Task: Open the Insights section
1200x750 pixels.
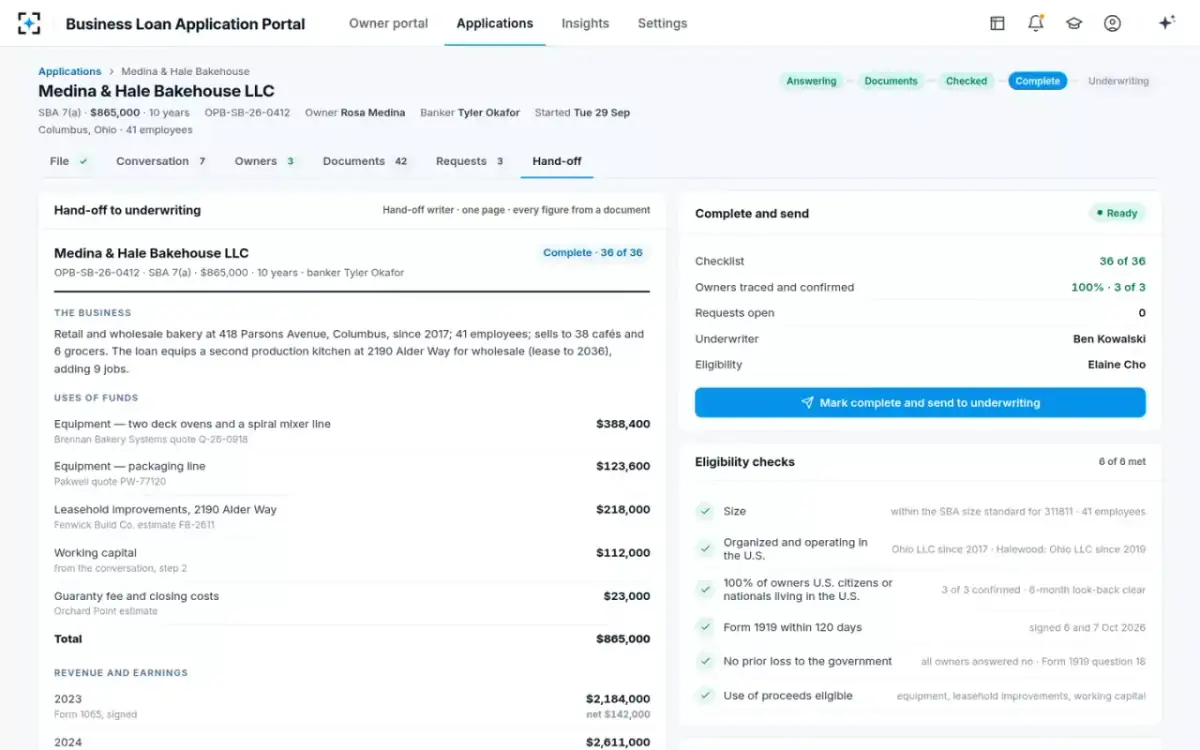Action: point(585,23)
